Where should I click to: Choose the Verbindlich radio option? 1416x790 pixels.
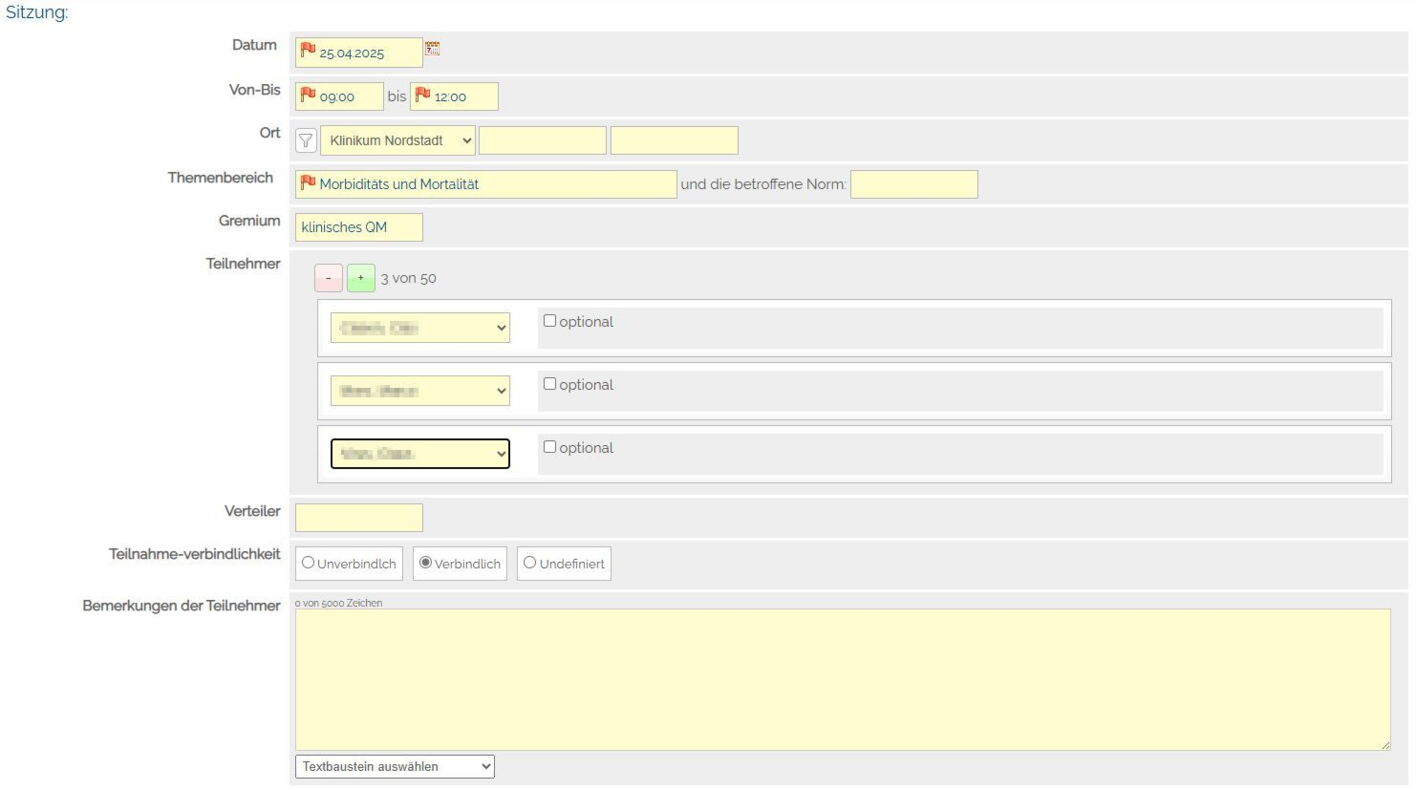[x=426, y=564]
